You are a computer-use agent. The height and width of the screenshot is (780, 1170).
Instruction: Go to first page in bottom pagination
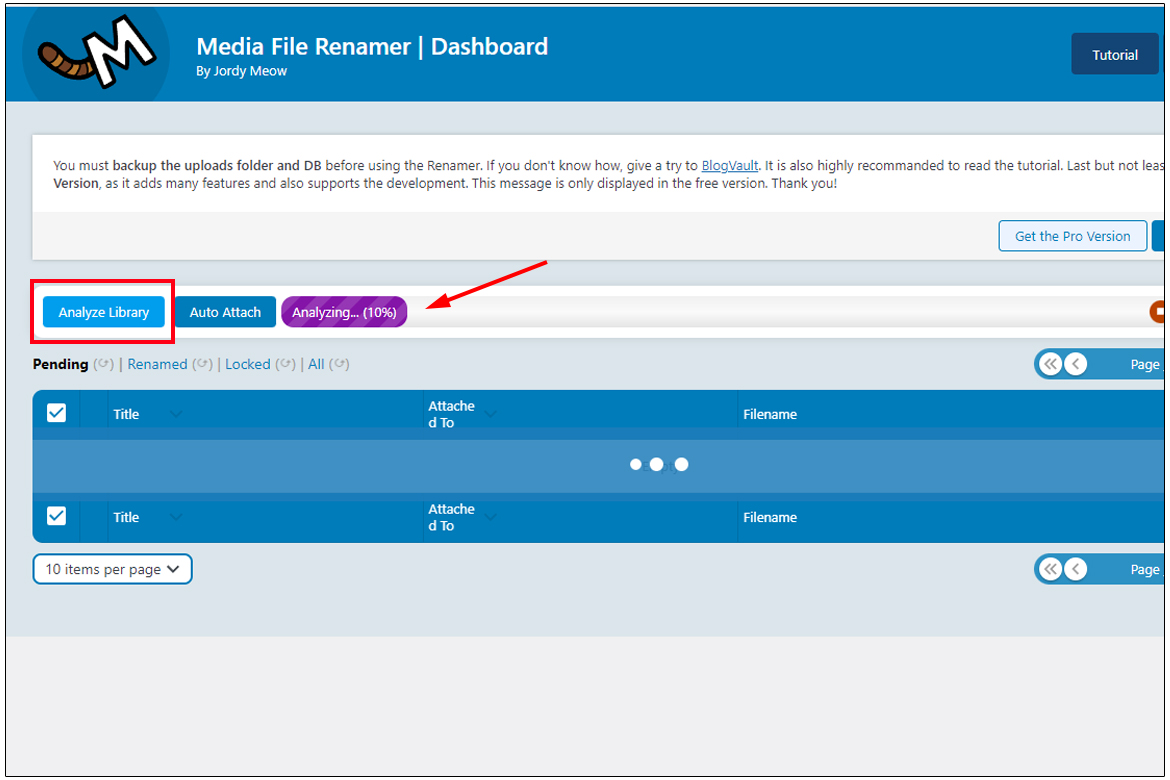[1051, 570]
